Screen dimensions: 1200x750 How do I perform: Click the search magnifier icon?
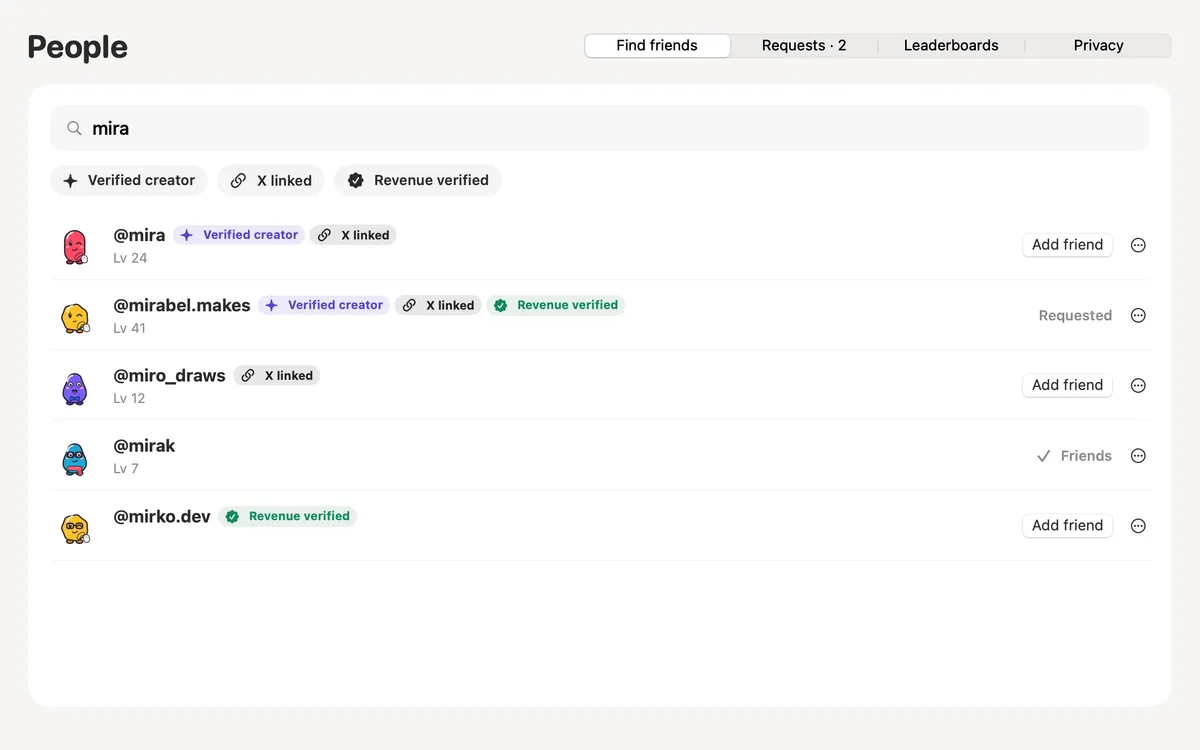(x=74, y=128)
